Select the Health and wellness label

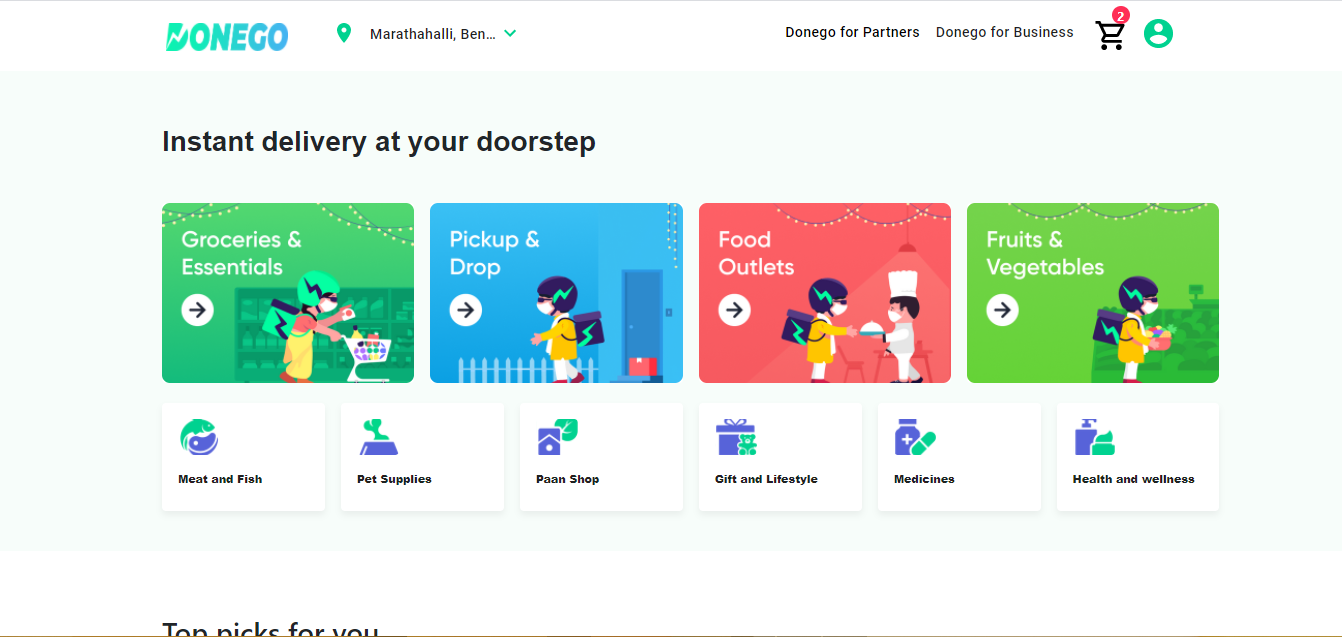click(x=1133, y=479)
